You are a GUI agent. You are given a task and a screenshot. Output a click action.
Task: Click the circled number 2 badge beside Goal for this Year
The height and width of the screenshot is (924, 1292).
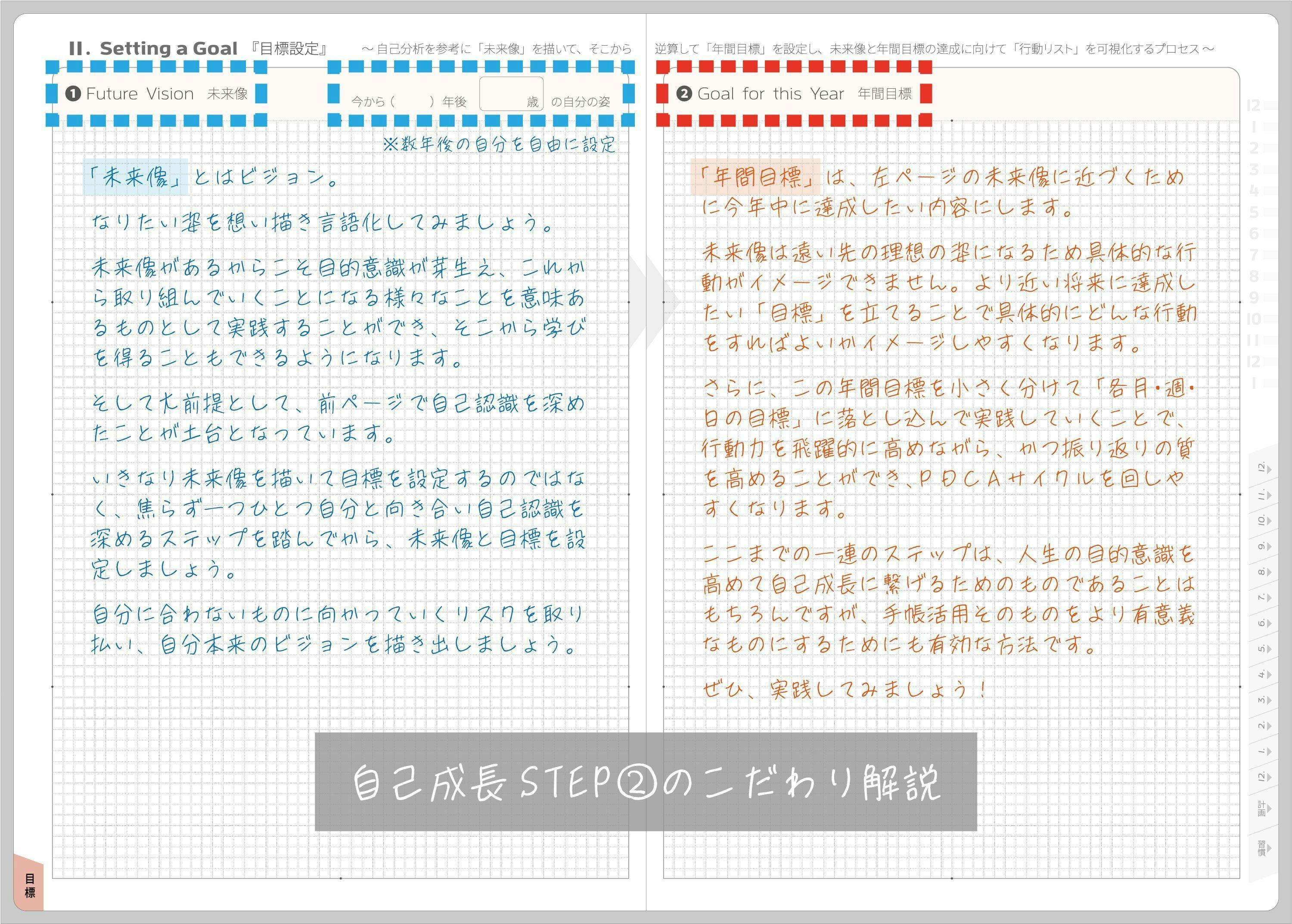683,94
